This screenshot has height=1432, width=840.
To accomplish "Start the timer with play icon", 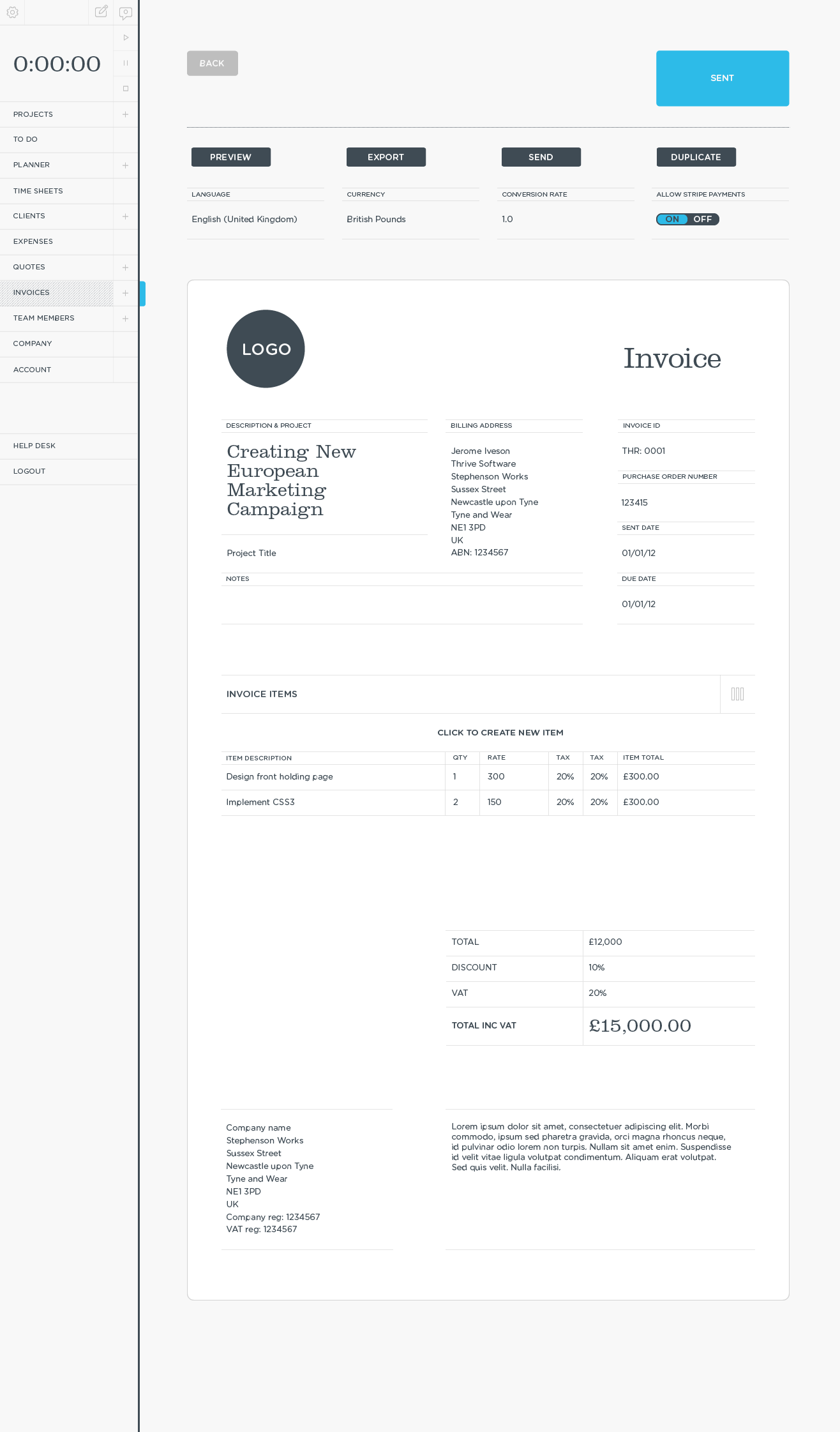I will [x=126, y=38].
